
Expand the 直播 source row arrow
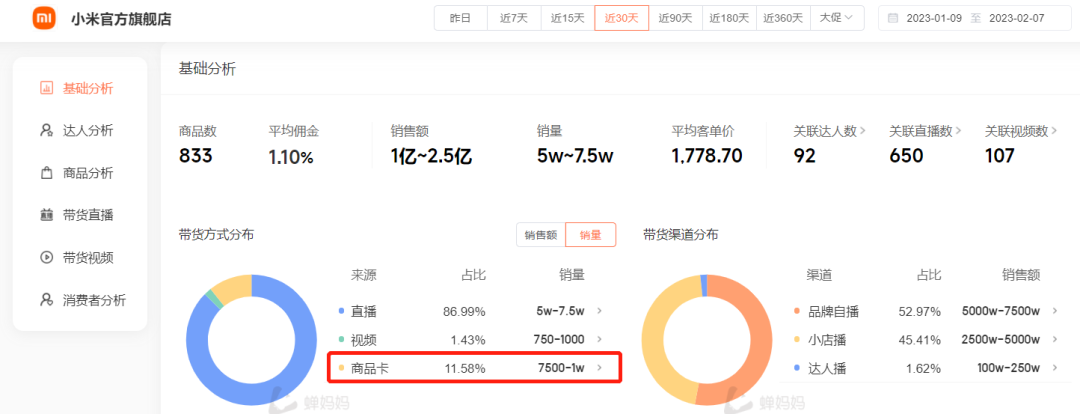(x=599, y=311)
